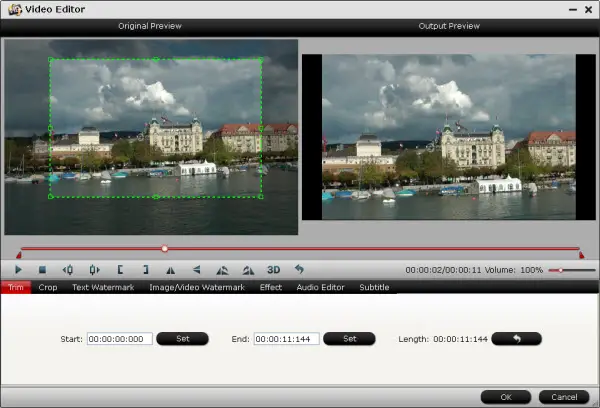
Task: Go to the Audio Editor tab
Action: (320, 288)
